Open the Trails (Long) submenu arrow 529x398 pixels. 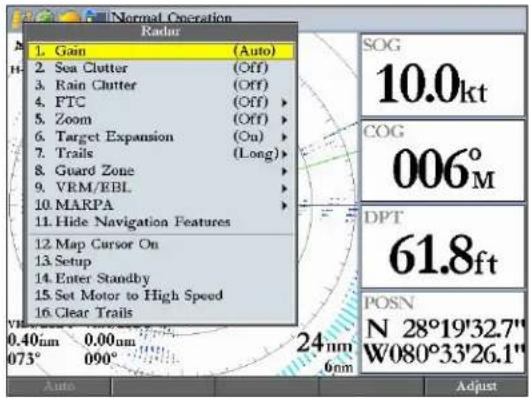284,154
